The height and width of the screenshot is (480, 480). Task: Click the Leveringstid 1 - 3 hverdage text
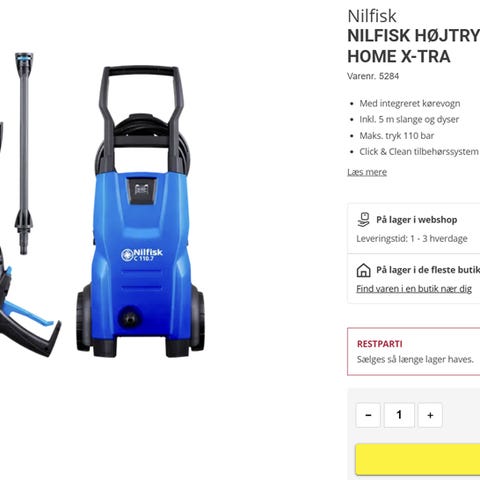pos(412,239)
